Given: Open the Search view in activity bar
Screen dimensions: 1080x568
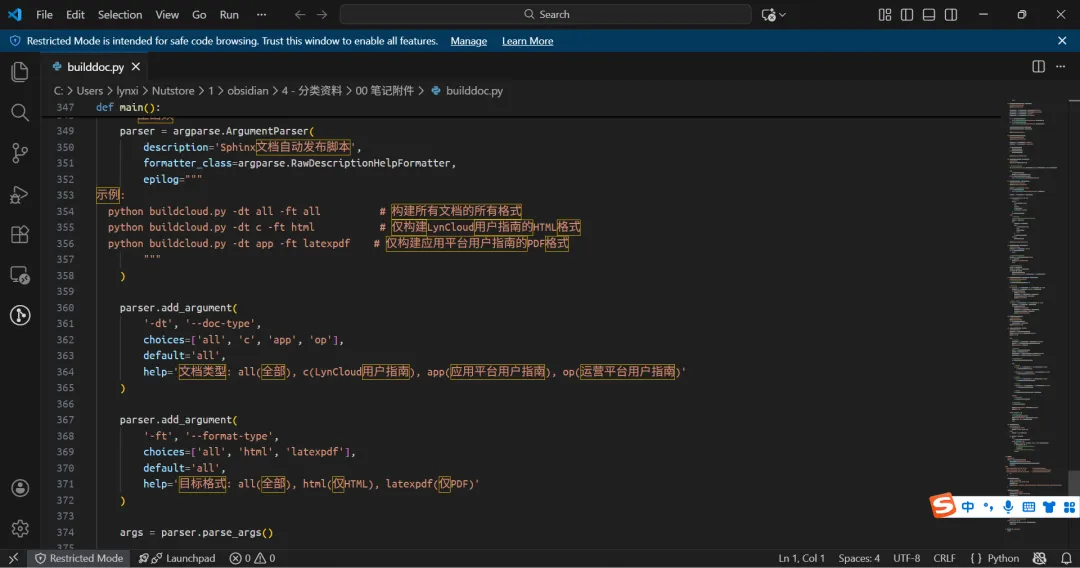Looking at the screenshot, I should pyautogui.click(x=20, y=112).
